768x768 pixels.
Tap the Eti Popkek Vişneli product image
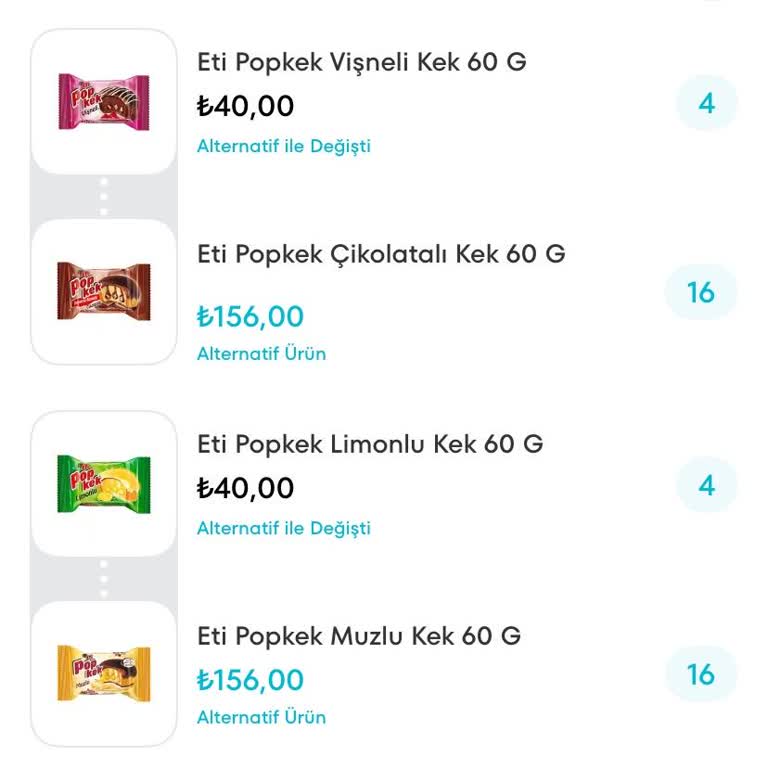pyautogui.click(x=104, y=101)
